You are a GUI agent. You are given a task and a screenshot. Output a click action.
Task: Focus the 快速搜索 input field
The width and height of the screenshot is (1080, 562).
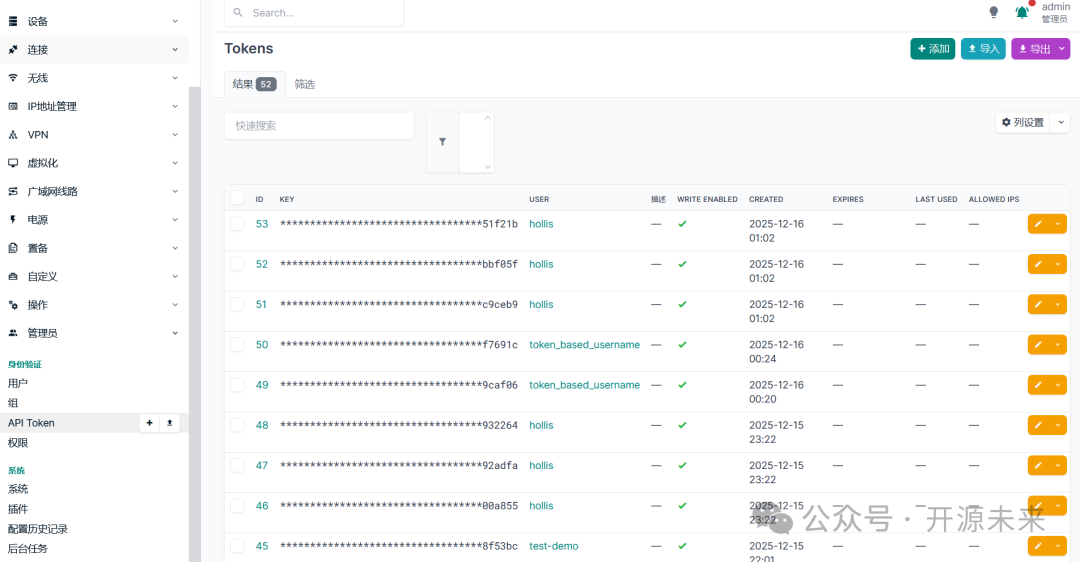[319, 126]
